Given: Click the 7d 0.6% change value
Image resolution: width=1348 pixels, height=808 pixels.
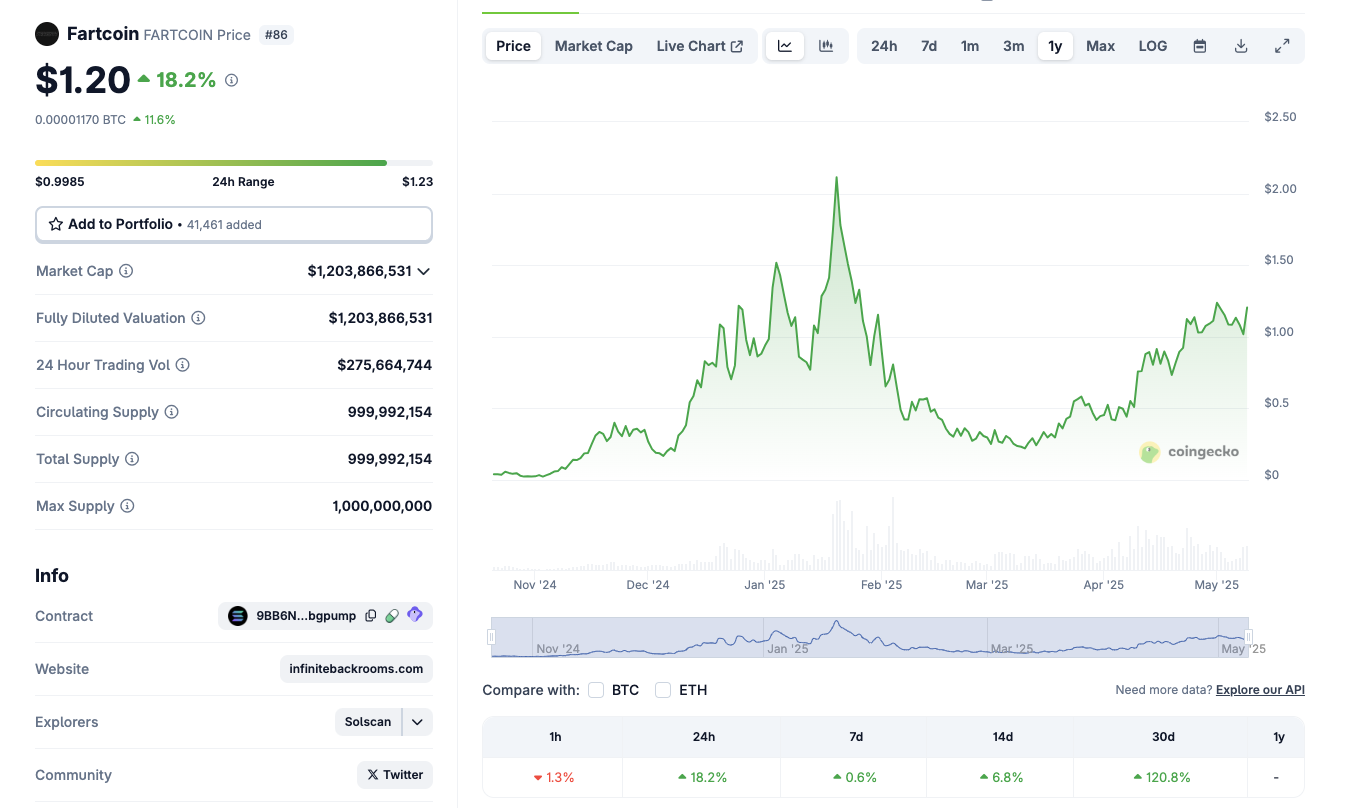Looking at the screenshot, I should 855,777.
